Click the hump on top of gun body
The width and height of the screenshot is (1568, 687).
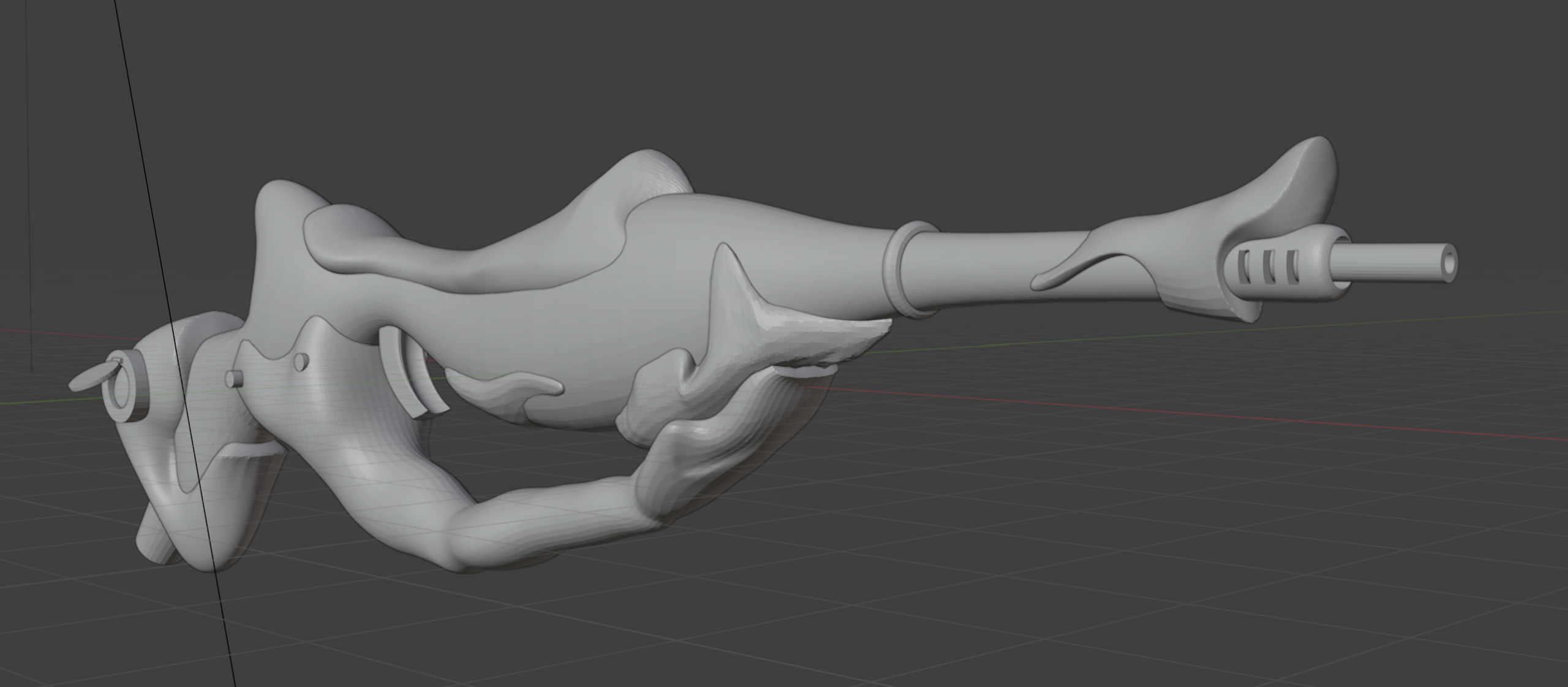649,172
